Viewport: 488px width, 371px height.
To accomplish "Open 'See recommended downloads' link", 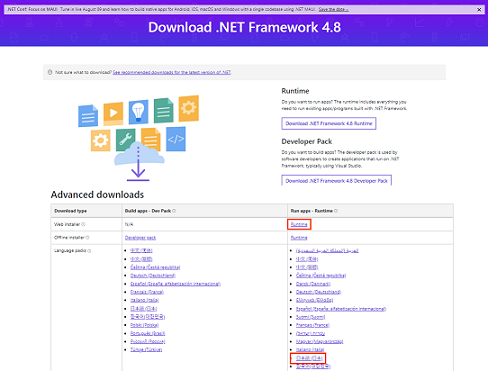I will point(172,72).
